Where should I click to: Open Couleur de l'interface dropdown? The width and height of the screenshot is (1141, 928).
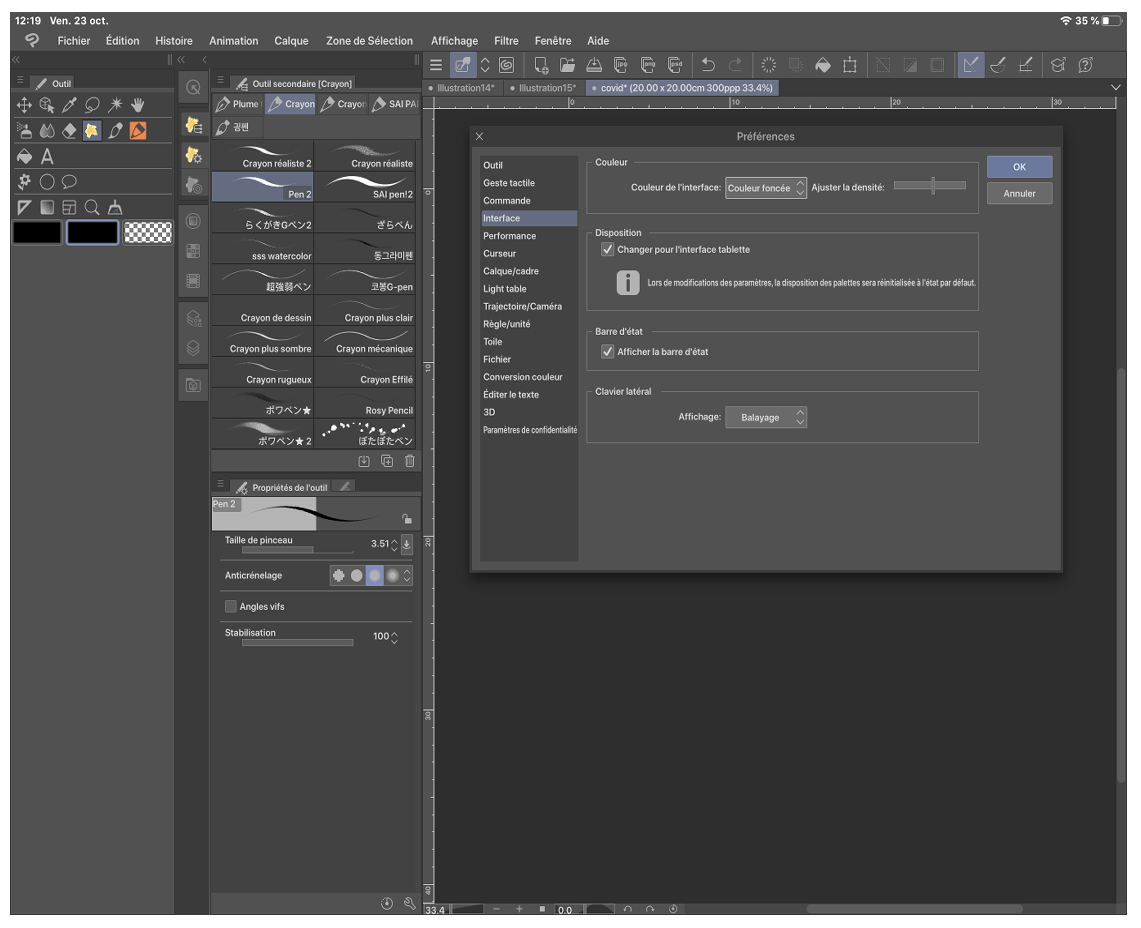[x=765, y=188]
